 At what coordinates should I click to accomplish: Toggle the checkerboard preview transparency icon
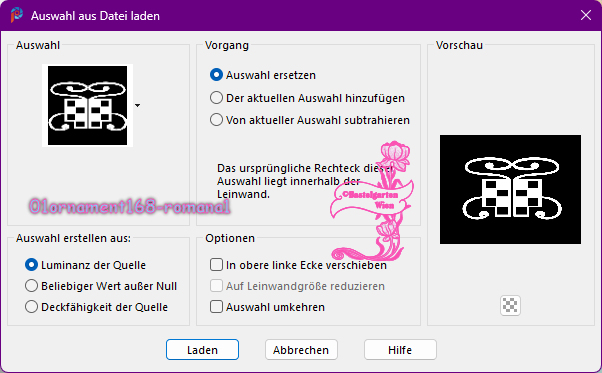click(510, 305)
